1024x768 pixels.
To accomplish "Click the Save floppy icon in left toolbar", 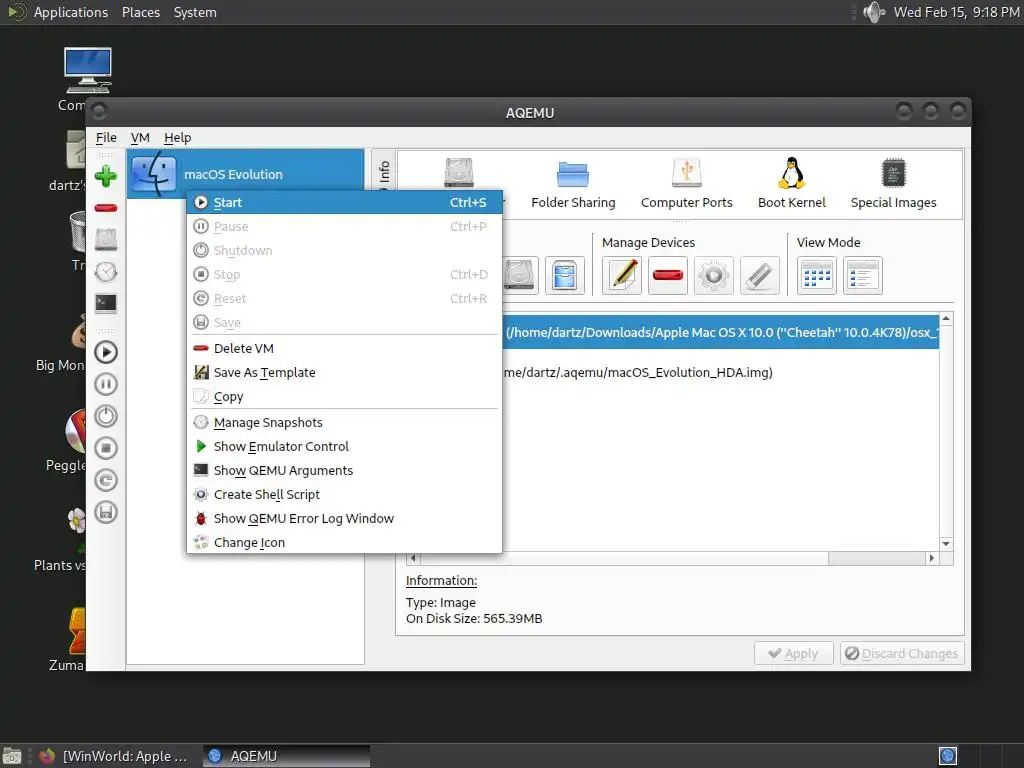I will pos(106,512).
